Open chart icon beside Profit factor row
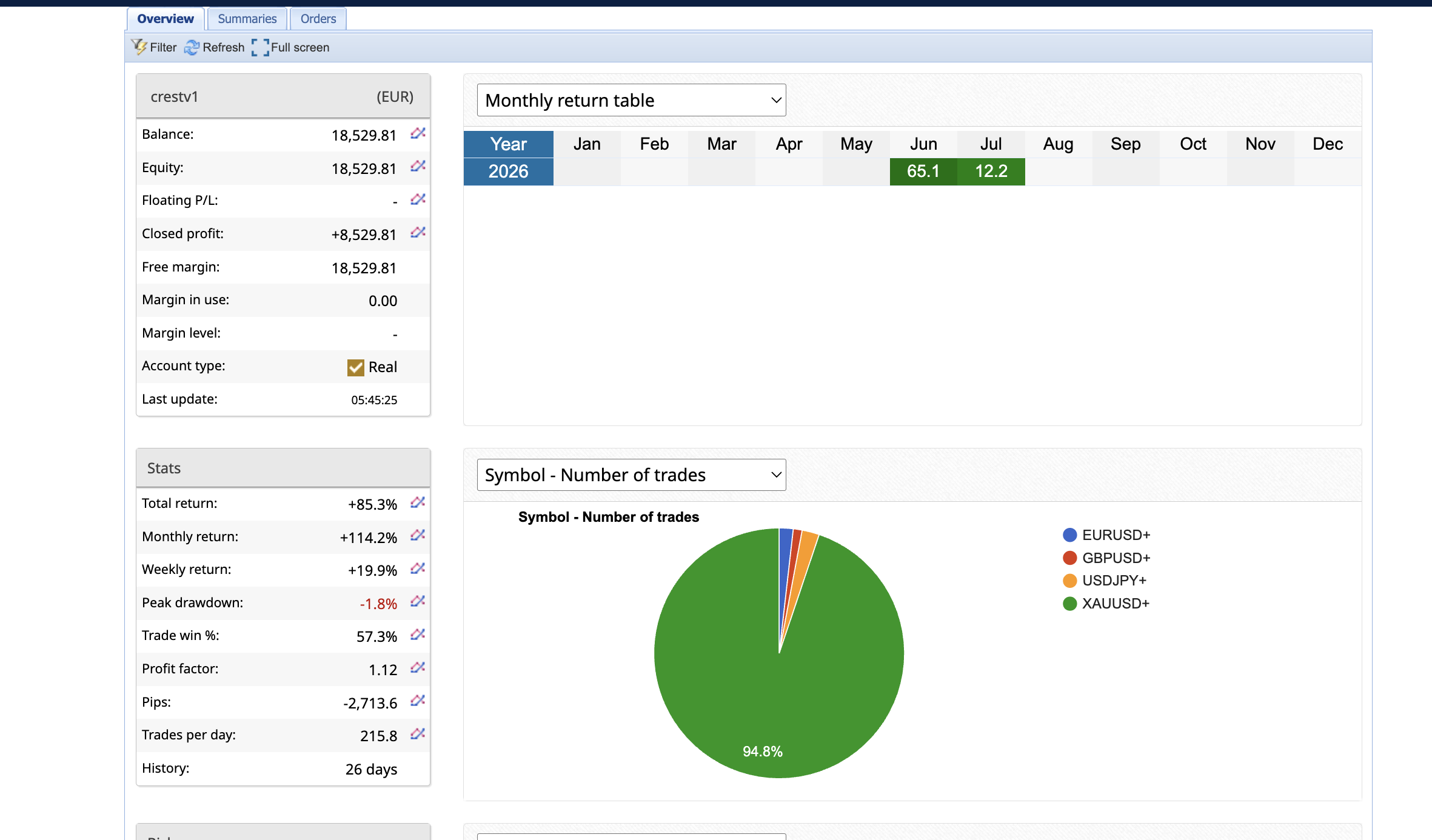 pos(418,668)
